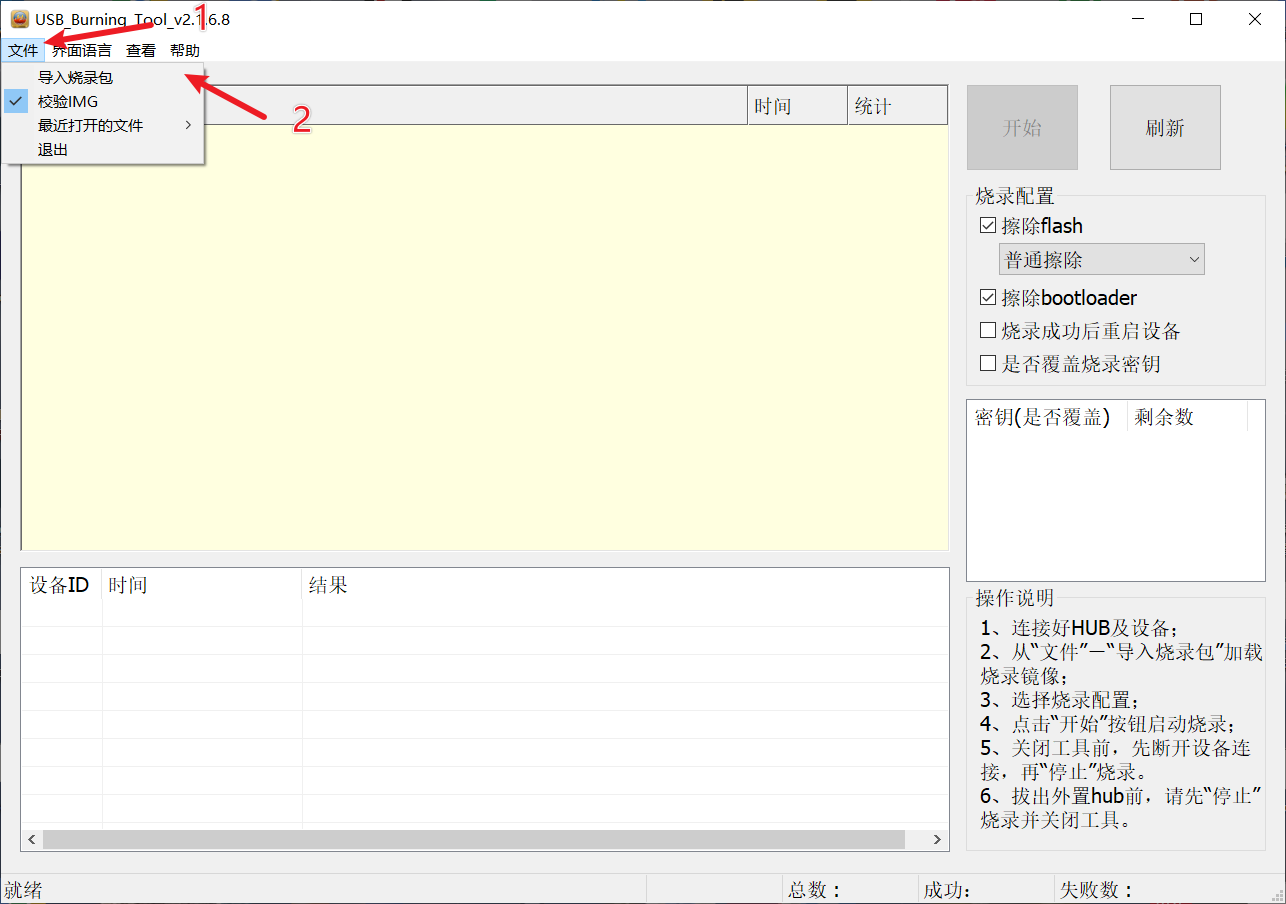Viewport: 1286px width, 904px height.
Task: Enable 是否覆盖烧录密钥 checkbox
Action: (x=988, y=364)
